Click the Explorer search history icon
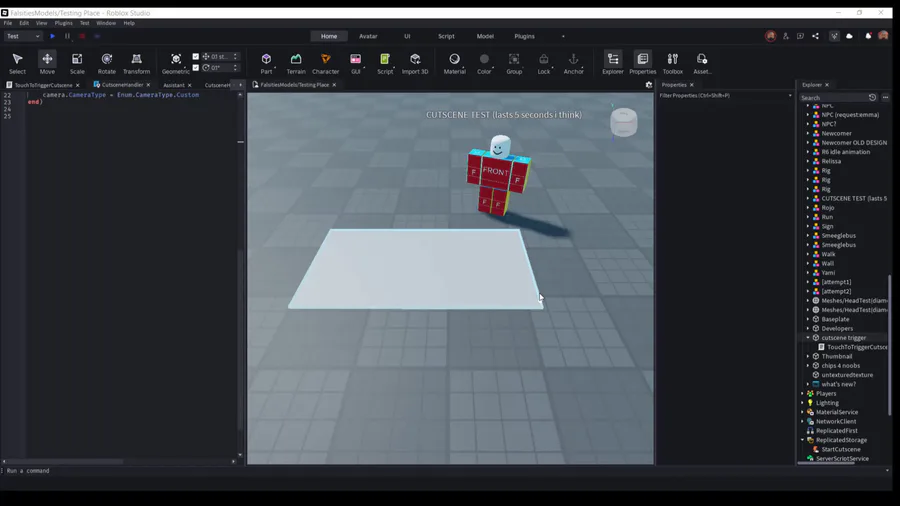The height and width of the screenshot is (506, 900). 872,98
